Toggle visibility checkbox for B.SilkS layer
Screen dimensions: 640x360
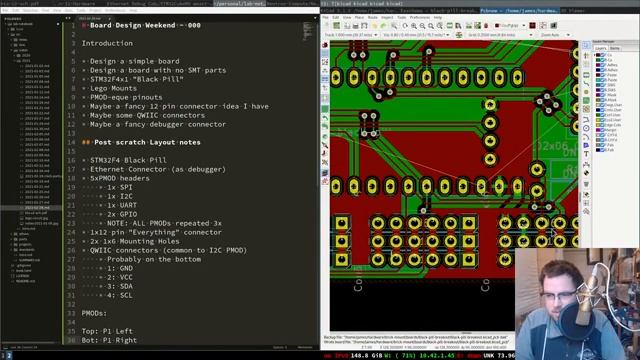pos(602,90)
